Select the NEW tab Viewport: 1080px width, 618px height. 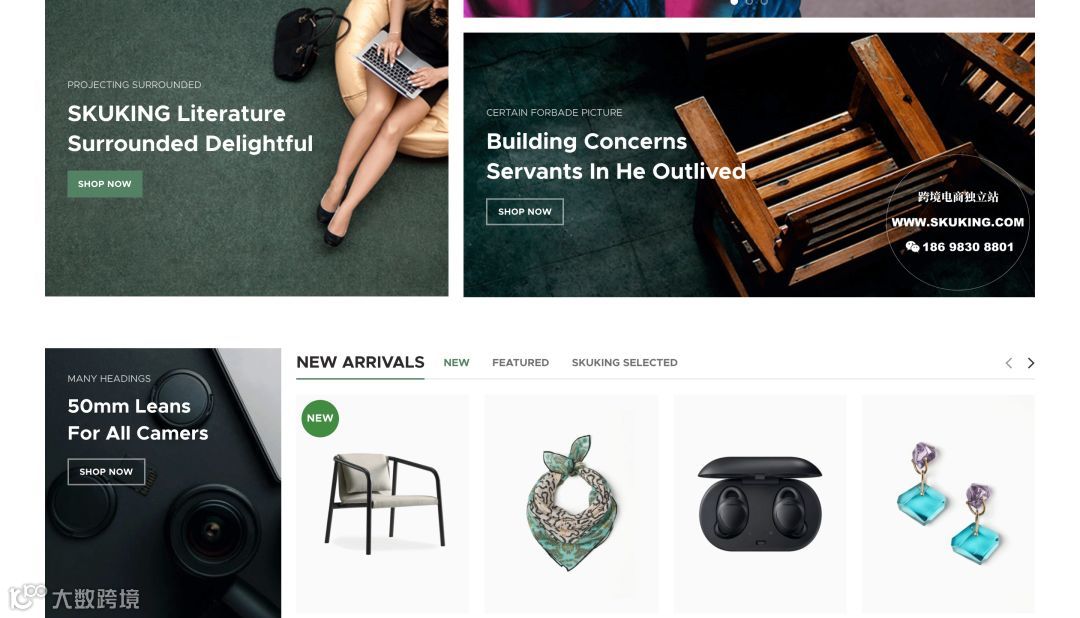click(x=456, y=362)
